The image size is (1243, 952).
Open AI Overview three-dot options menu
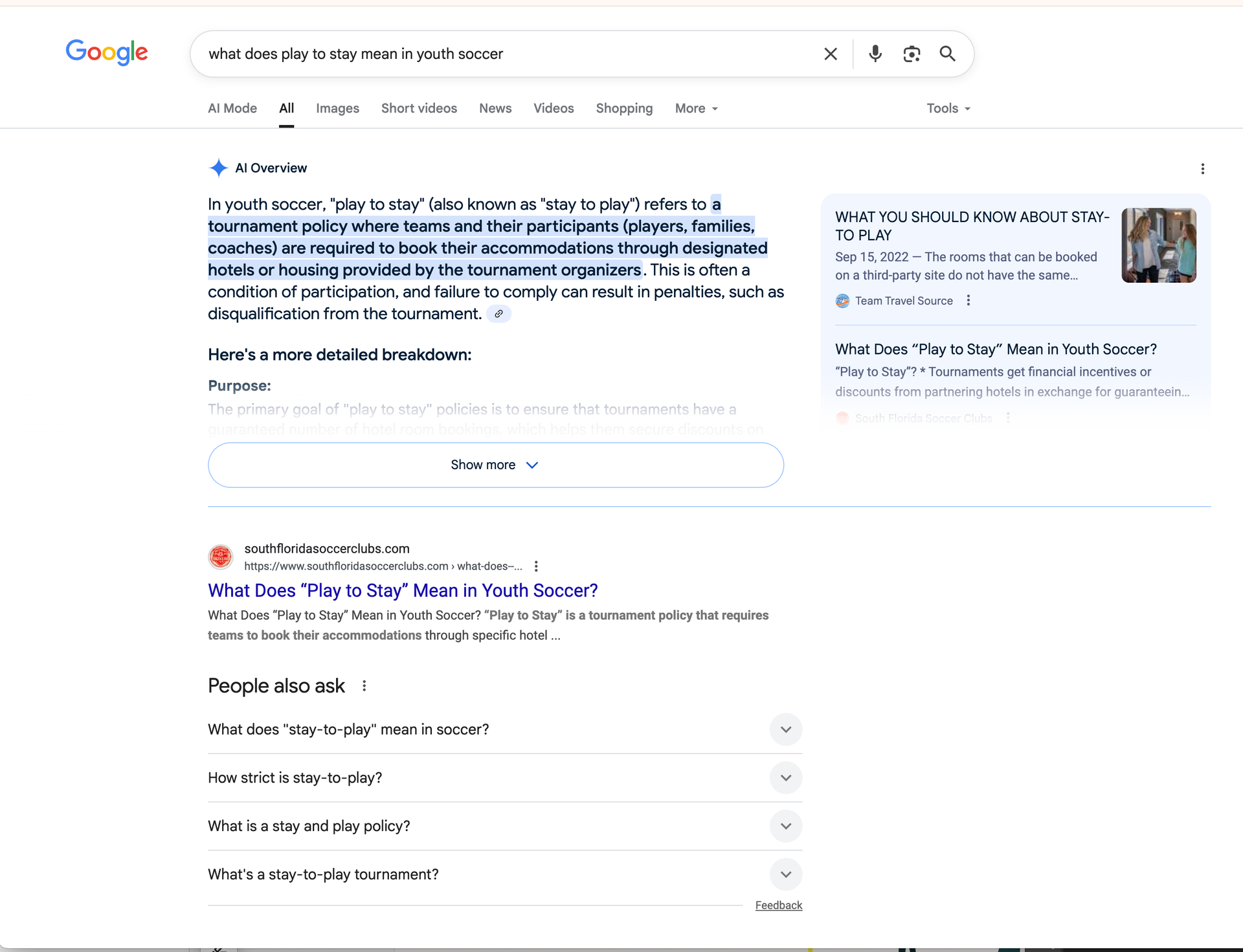(x=1203, y=169)
